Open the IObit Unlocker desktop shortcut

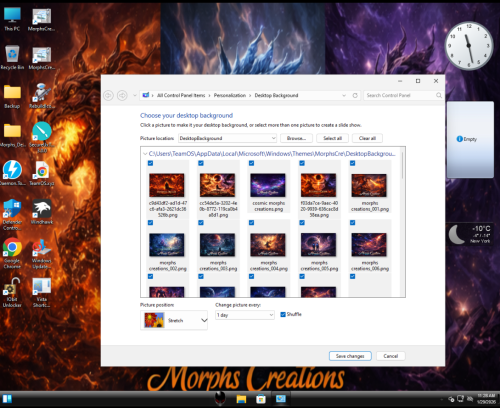pos(12,293)
